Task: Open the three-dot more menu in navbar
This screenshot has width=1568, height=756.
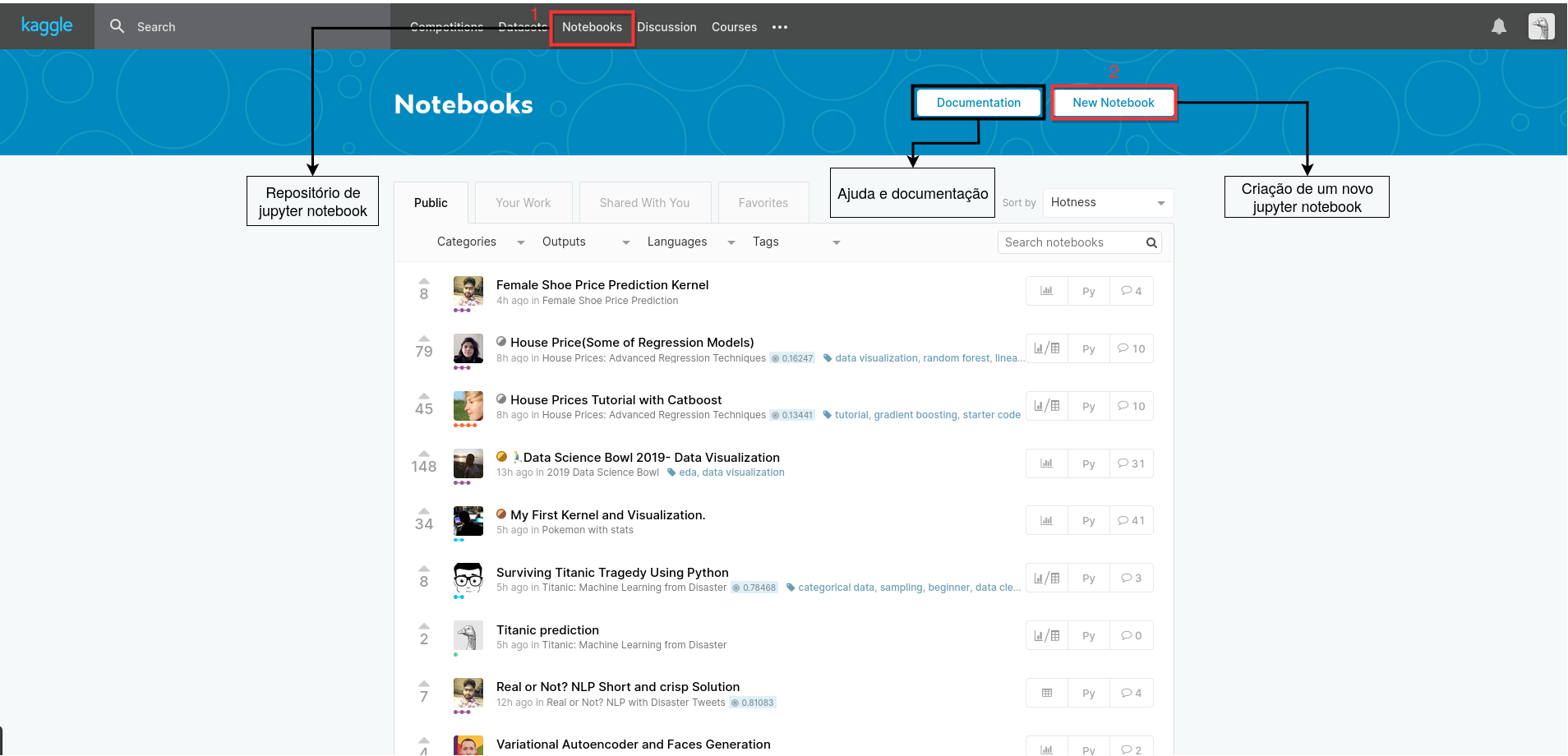Action: click(780, 27)
